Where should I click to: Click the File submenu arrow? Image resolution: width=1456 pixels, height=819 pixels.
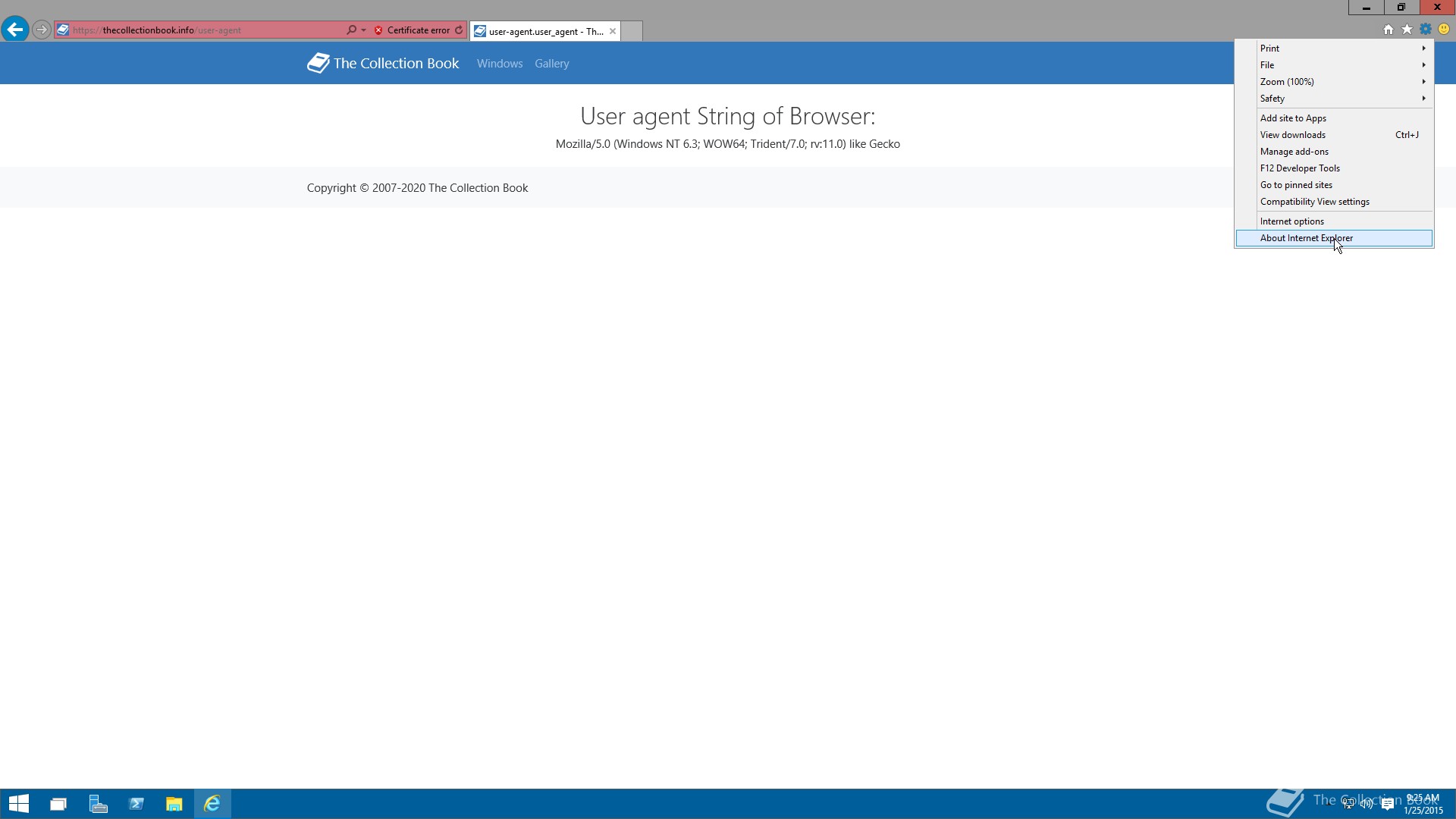(1423, 65)
